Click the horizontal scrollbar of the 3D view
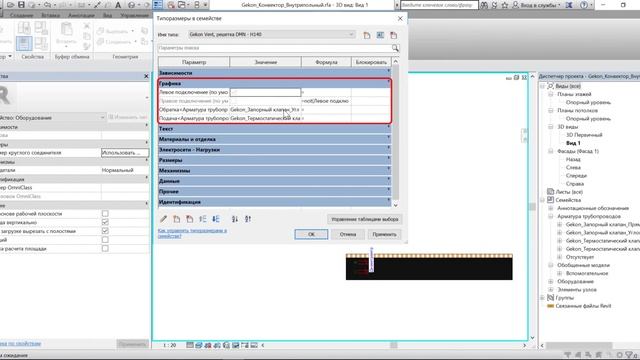Image resolution: width=640 pixels, height=360 pixels. [x=394, y=345]
